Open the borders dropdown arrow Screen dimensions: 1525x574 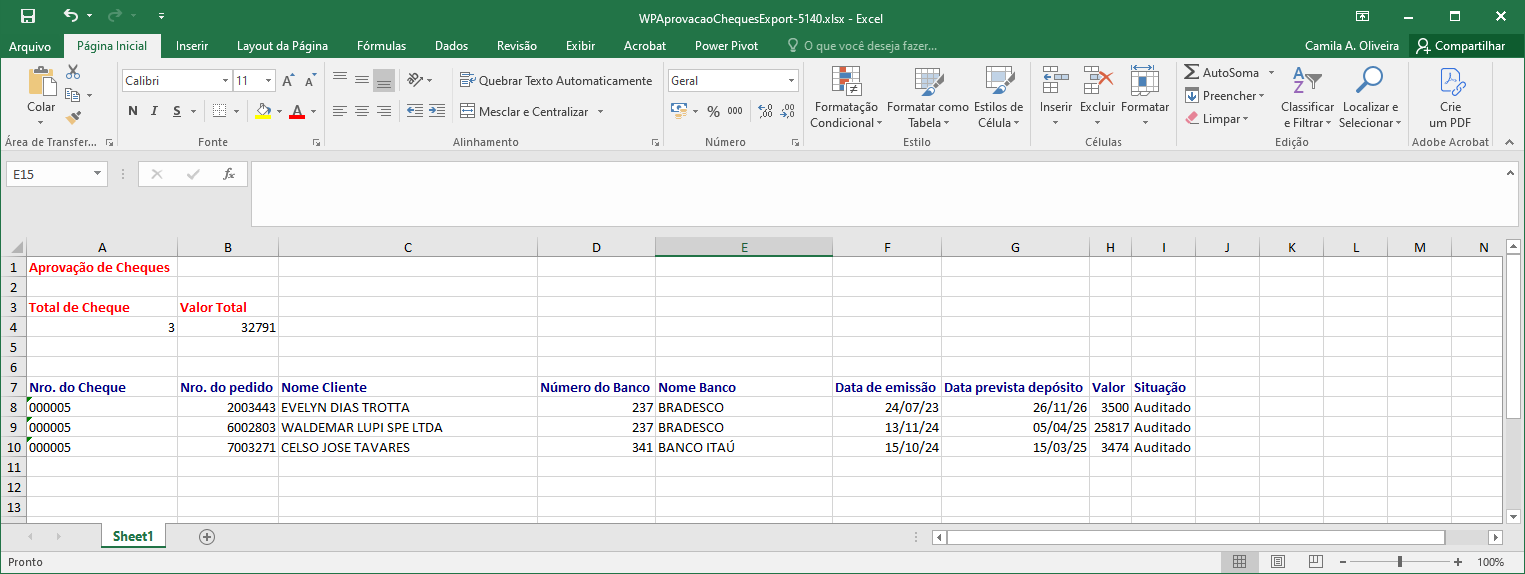[x=237, y=111]
